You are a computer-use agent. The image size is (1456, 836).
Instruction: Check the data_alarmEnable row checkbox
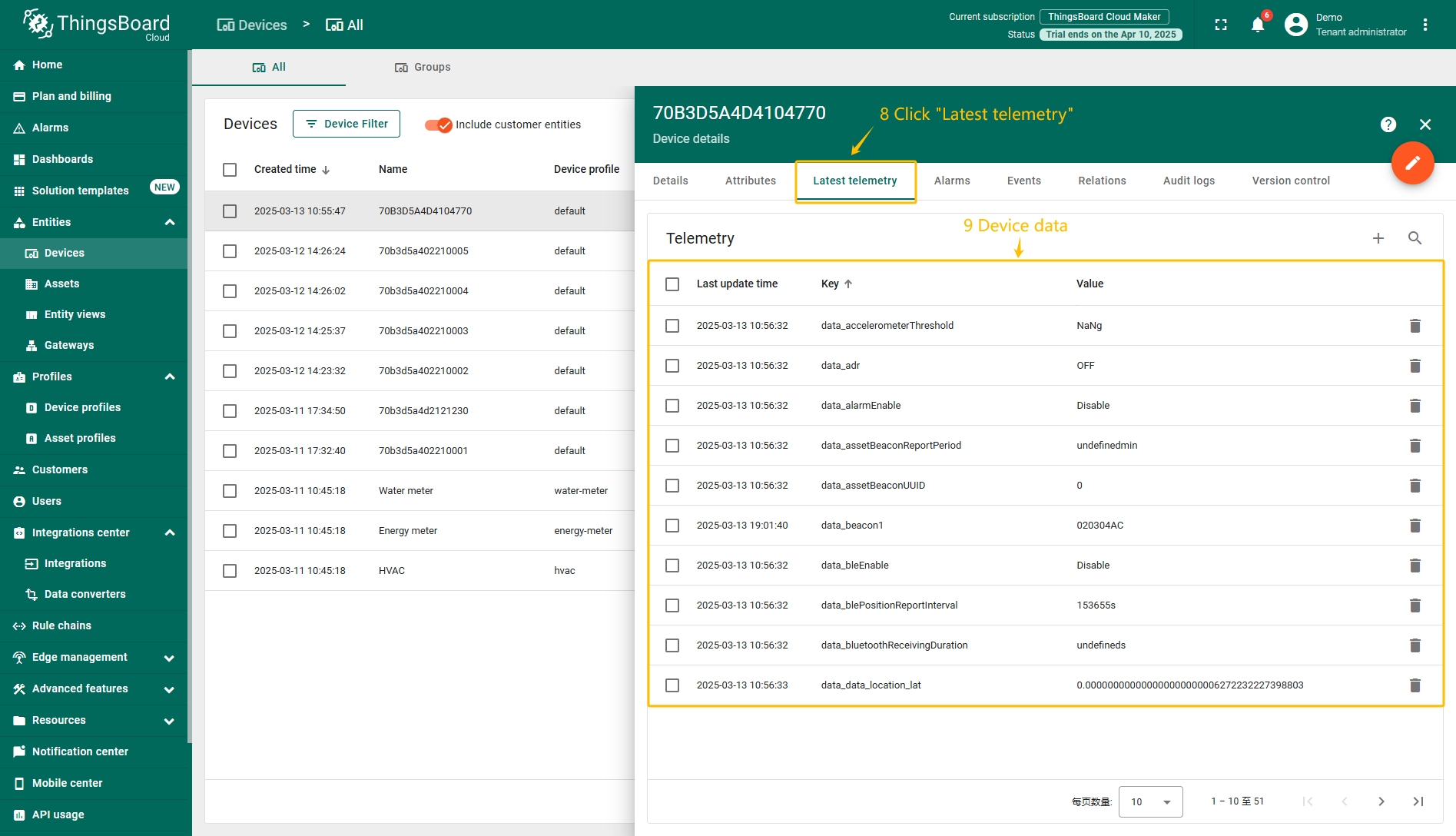pyautogui.click(x=672, y=406)
